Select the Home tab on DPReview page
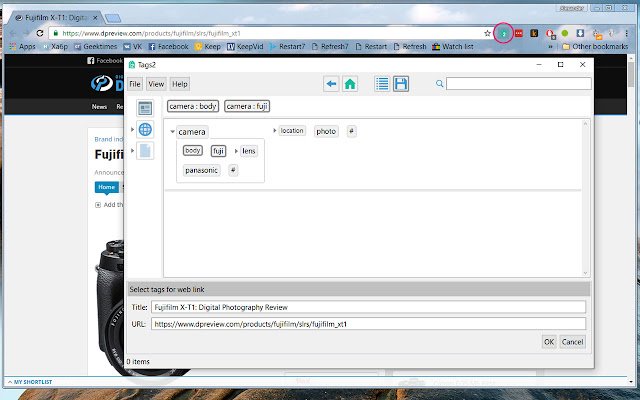This screenshot has height=400, width=640. coord(107,187)
